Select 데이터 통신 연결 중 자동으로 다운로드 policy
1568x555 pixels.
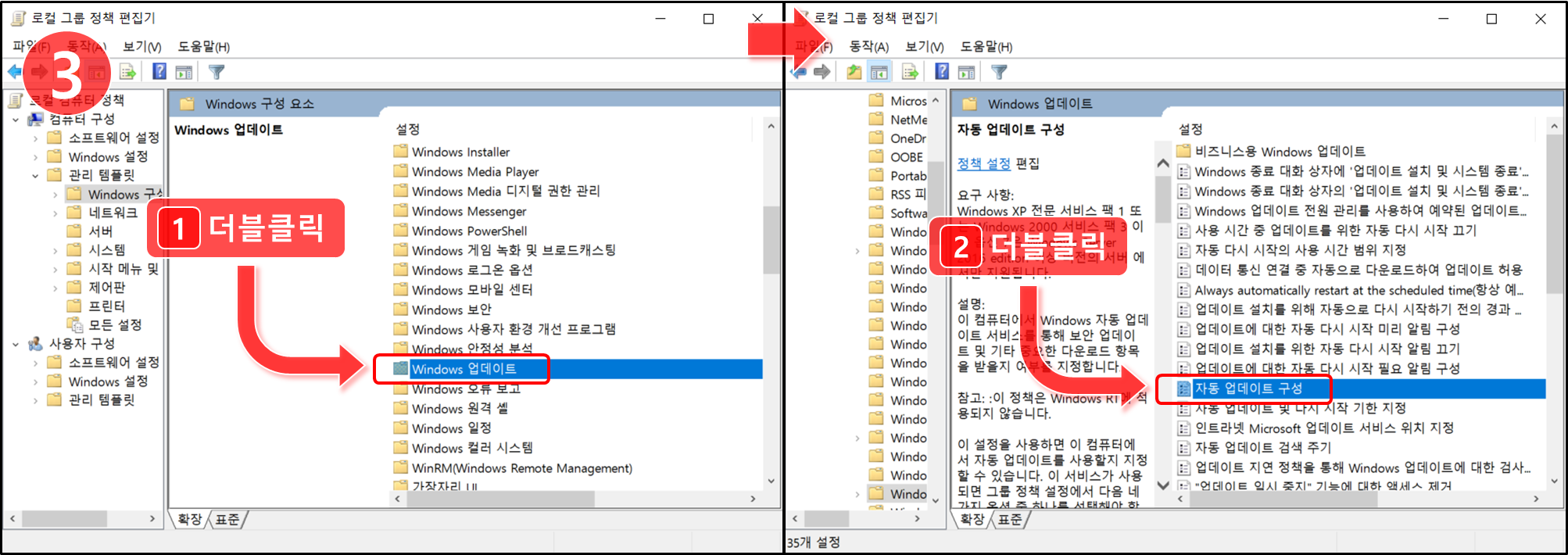[1359, 270]
